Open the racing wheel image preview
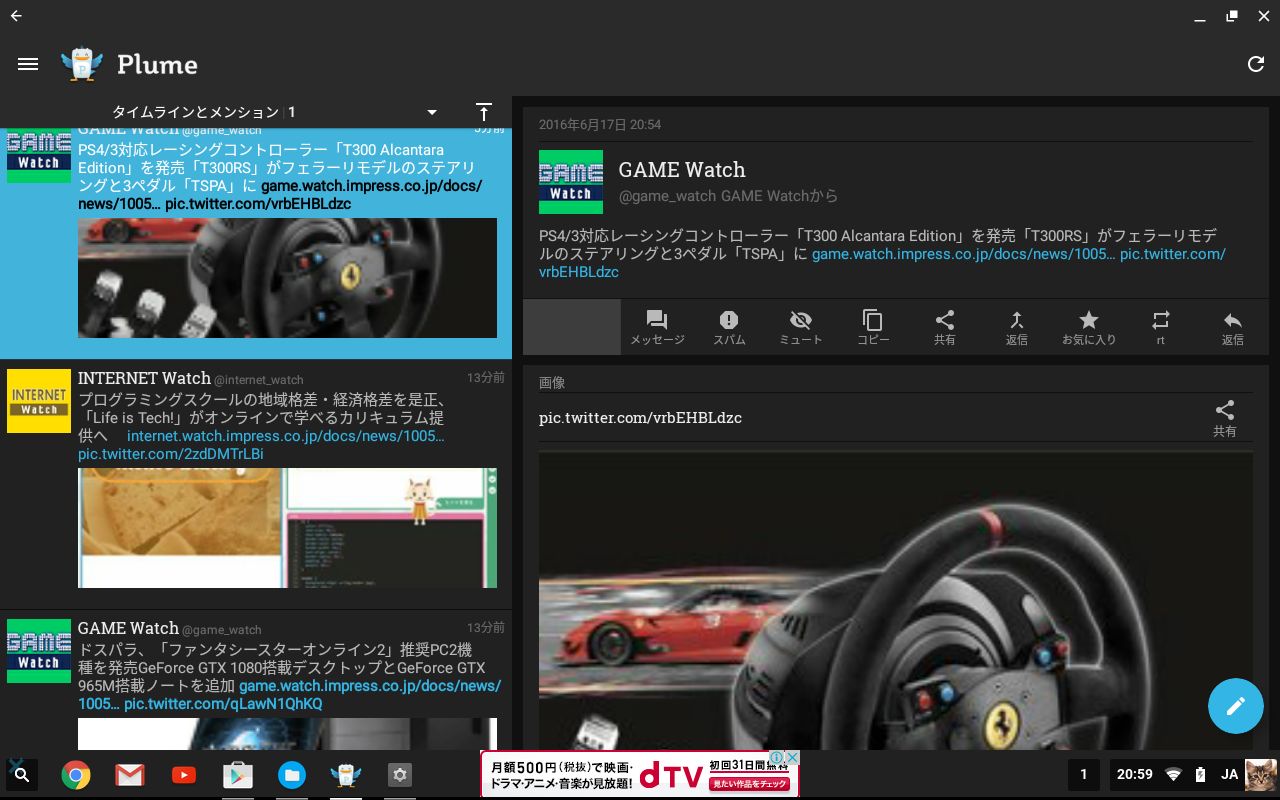1280x800 pixels. [x=895, y=600]
